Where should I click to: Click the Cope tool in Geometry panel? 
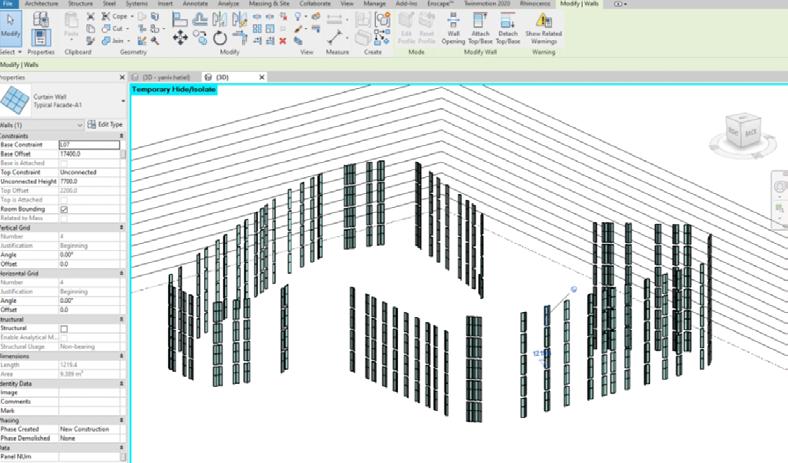pyautogui.click(x=115, y=17)
